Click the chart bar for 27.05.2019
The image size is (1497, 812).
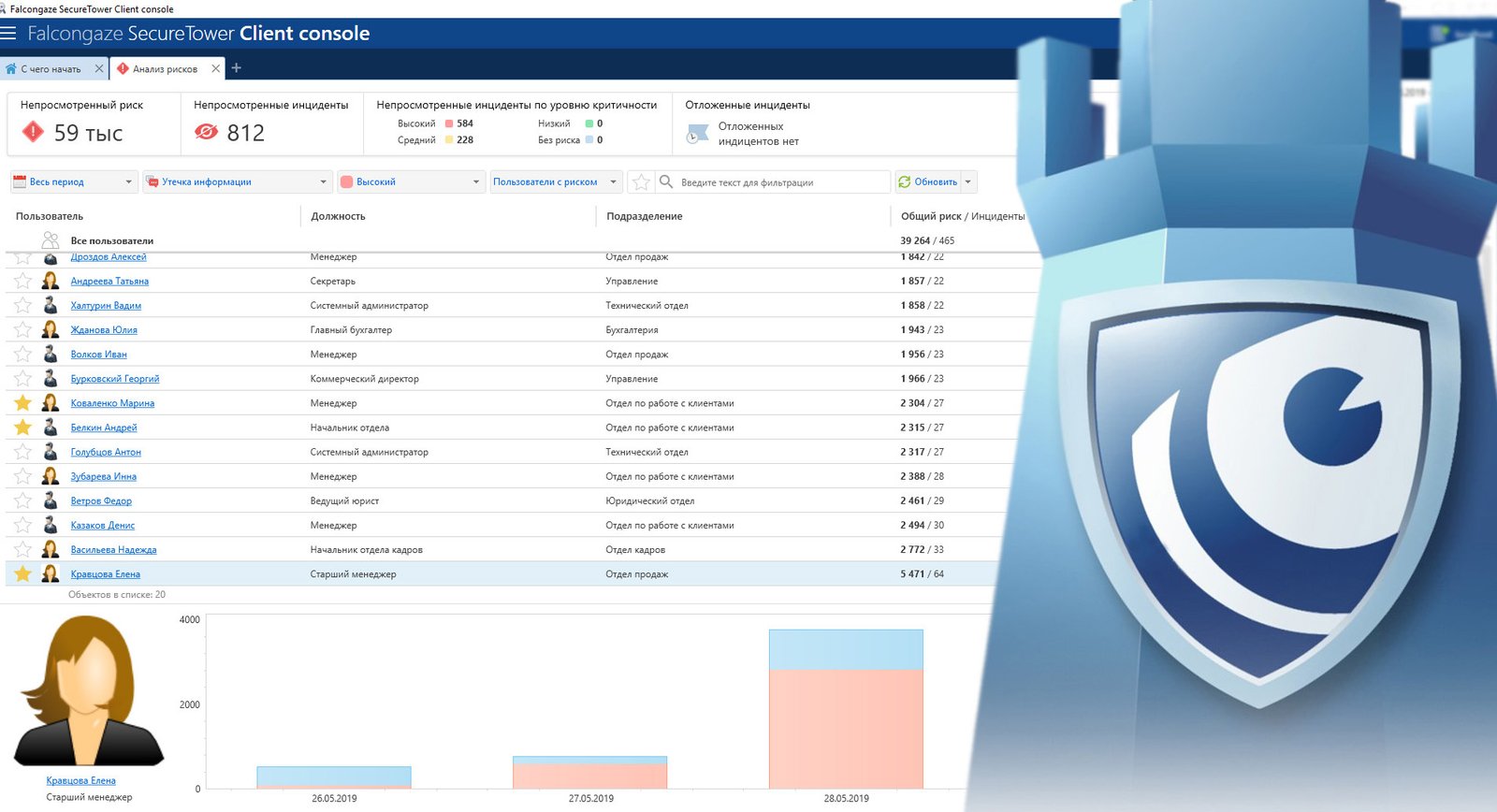coord(589,773)
